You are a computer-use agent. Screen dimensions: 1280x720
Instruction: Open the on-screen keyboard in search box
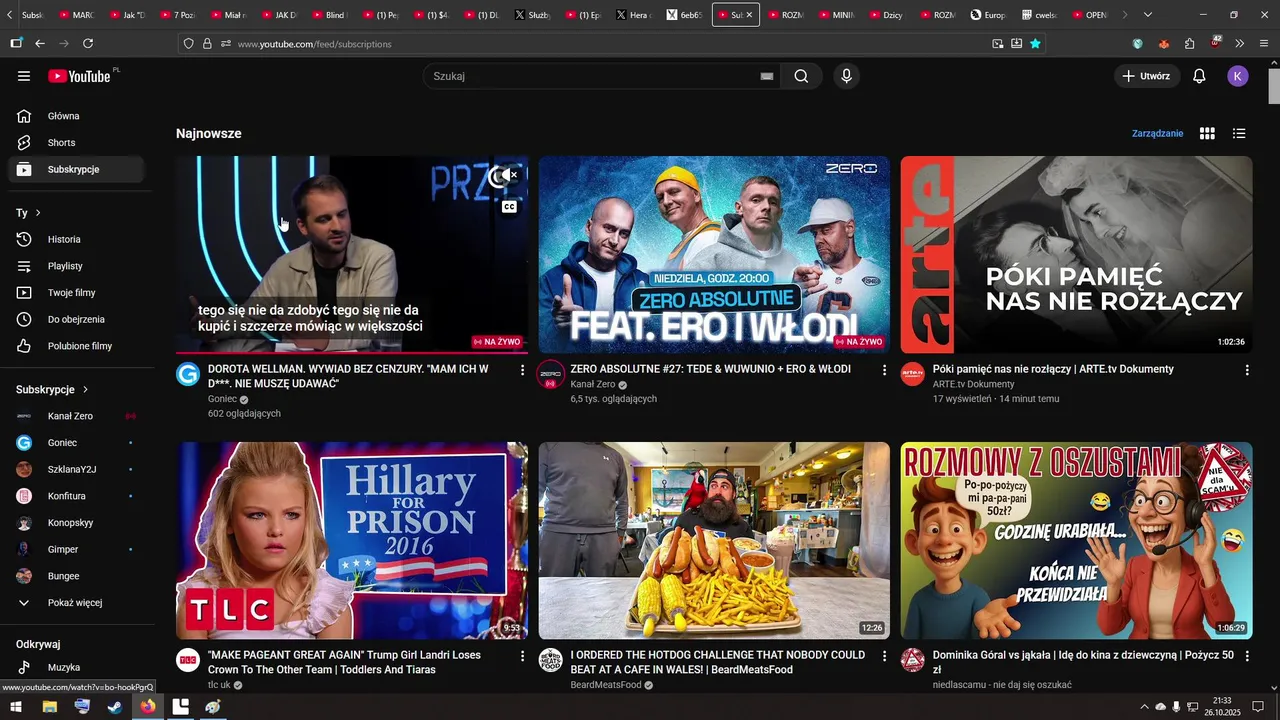[x=767, y=76]
